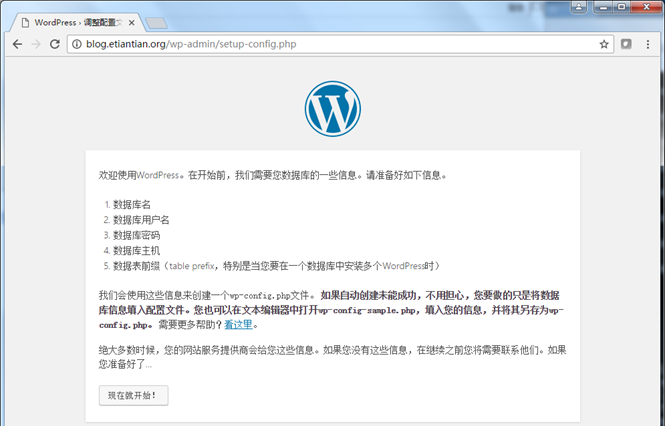Screen dimensions: 665x426
Task: Close the WordPress tab
Action: (x=131, y=22)
